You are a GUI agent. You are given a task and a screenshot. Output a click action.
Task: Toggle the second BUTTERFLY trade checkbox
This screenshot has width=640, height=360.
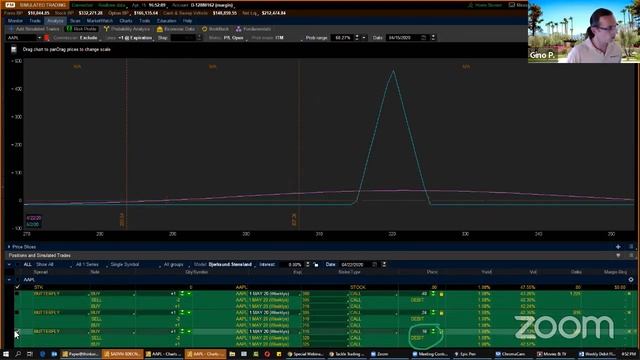click(17, 312)
